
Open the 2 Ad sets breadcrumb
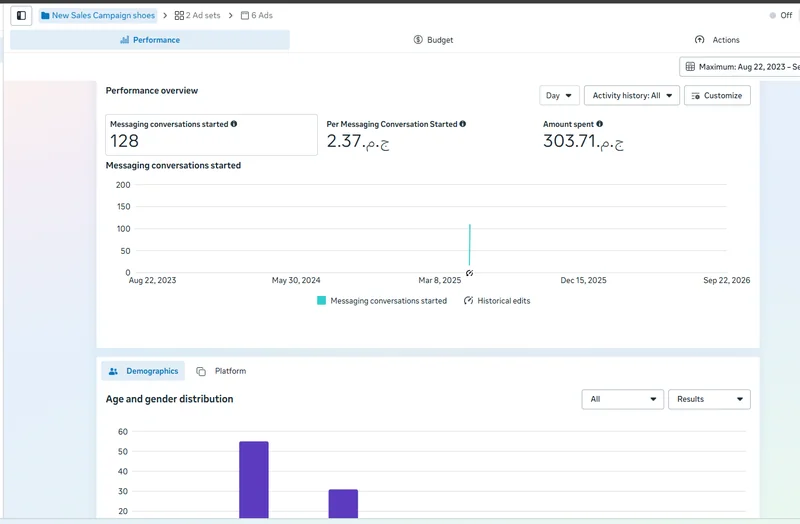[197, 15]
